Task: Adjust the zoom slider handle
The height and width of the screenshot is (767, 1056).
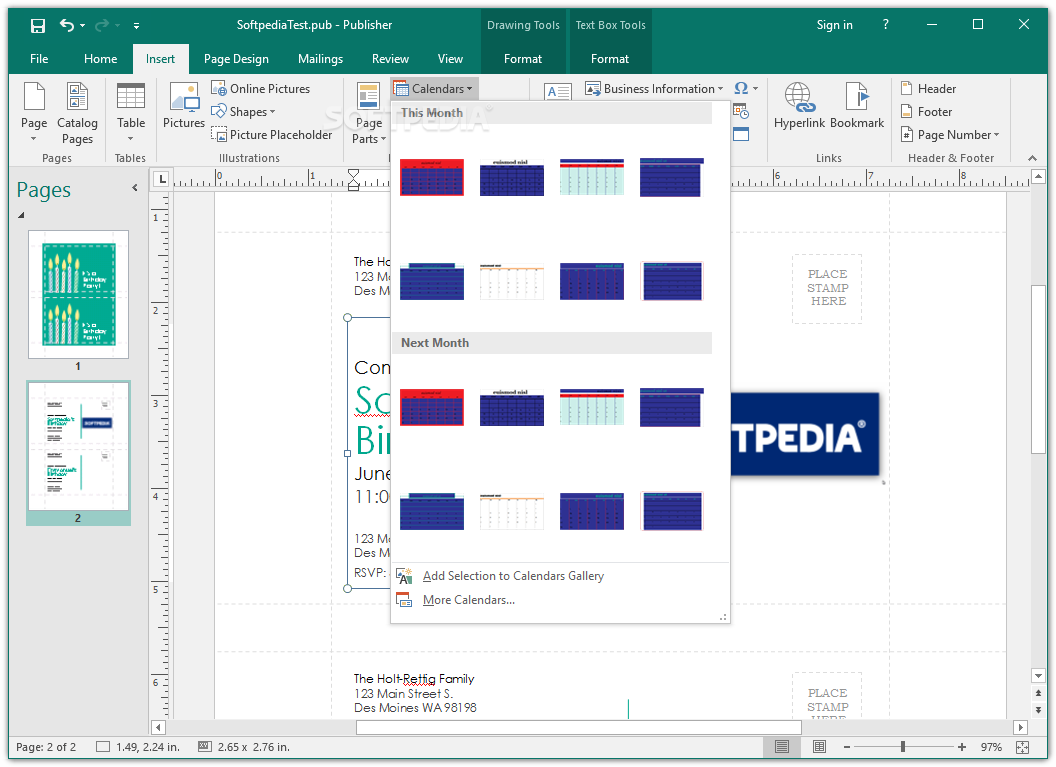Action: (902, 747)
